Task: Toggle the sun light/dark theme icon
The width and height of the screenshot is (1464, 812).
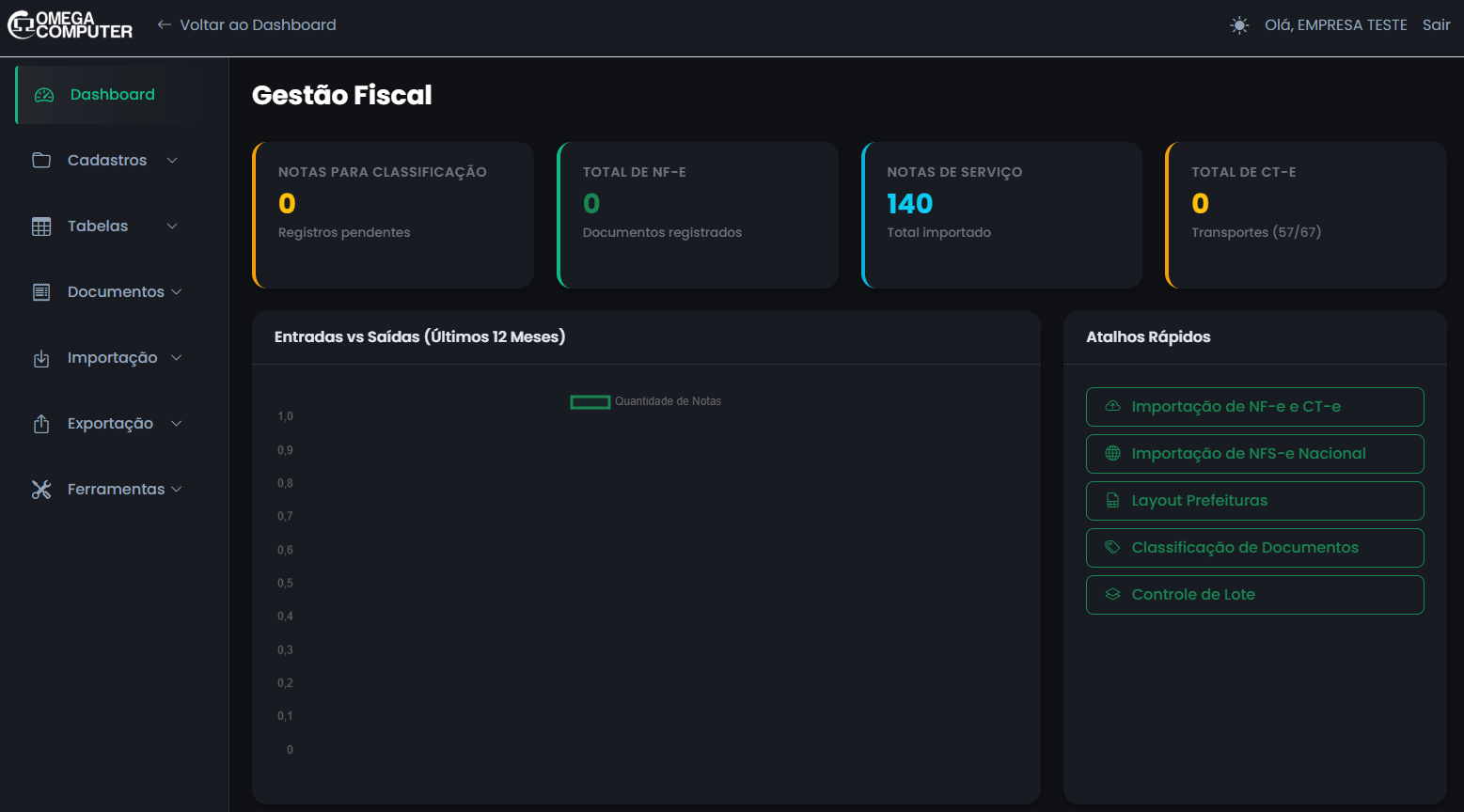Action: coord(1239,25)
